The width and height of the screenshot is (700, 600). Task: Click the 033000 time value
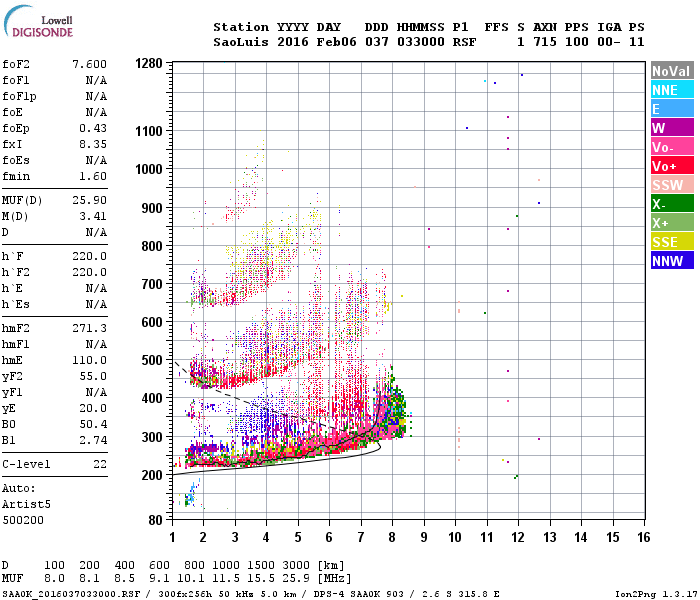pos(421,42)
